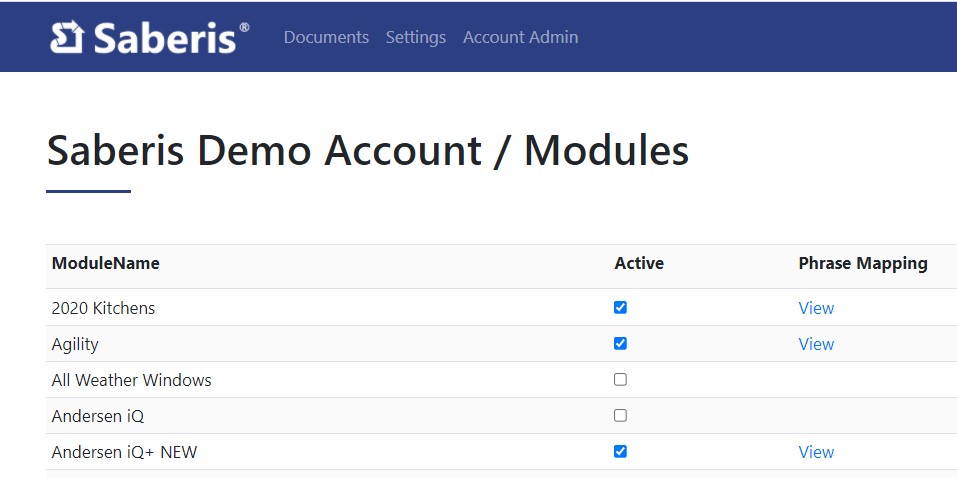
Task: View phrase mapping for 2020 Kitchens
Action: point(815,308)
